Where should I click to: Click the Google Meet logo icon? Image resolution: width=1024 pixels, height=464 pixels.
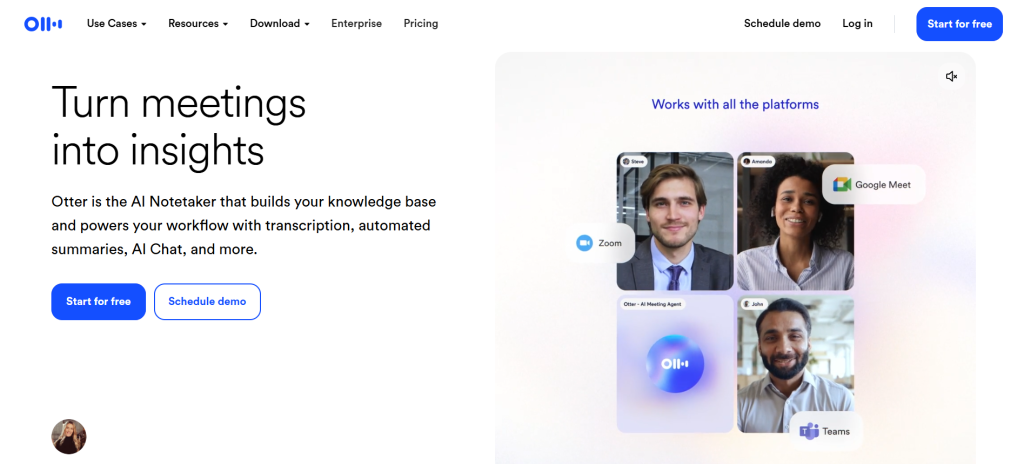[x=842, y=184]
